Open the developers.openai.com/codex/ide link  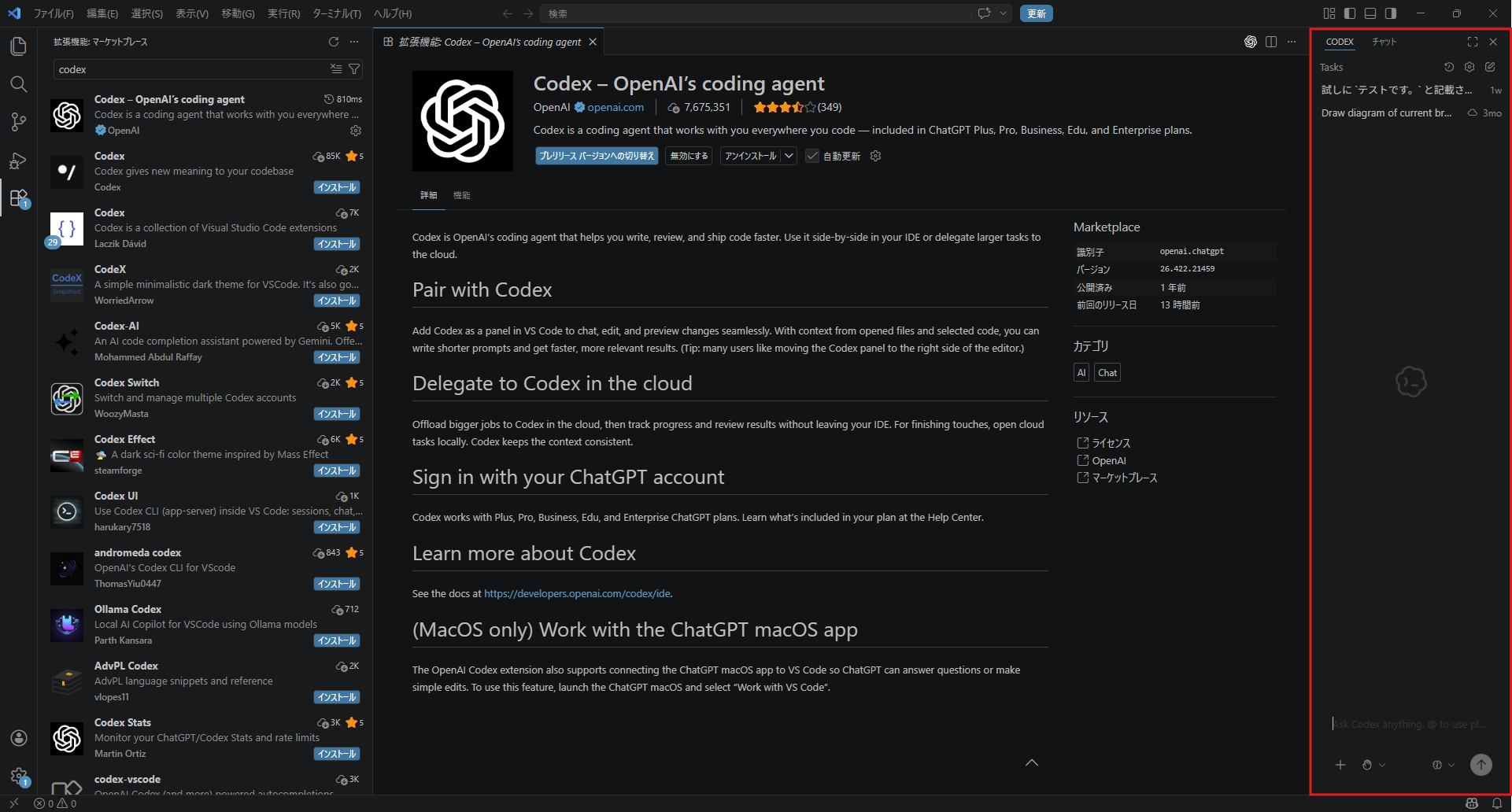point(577,593)
